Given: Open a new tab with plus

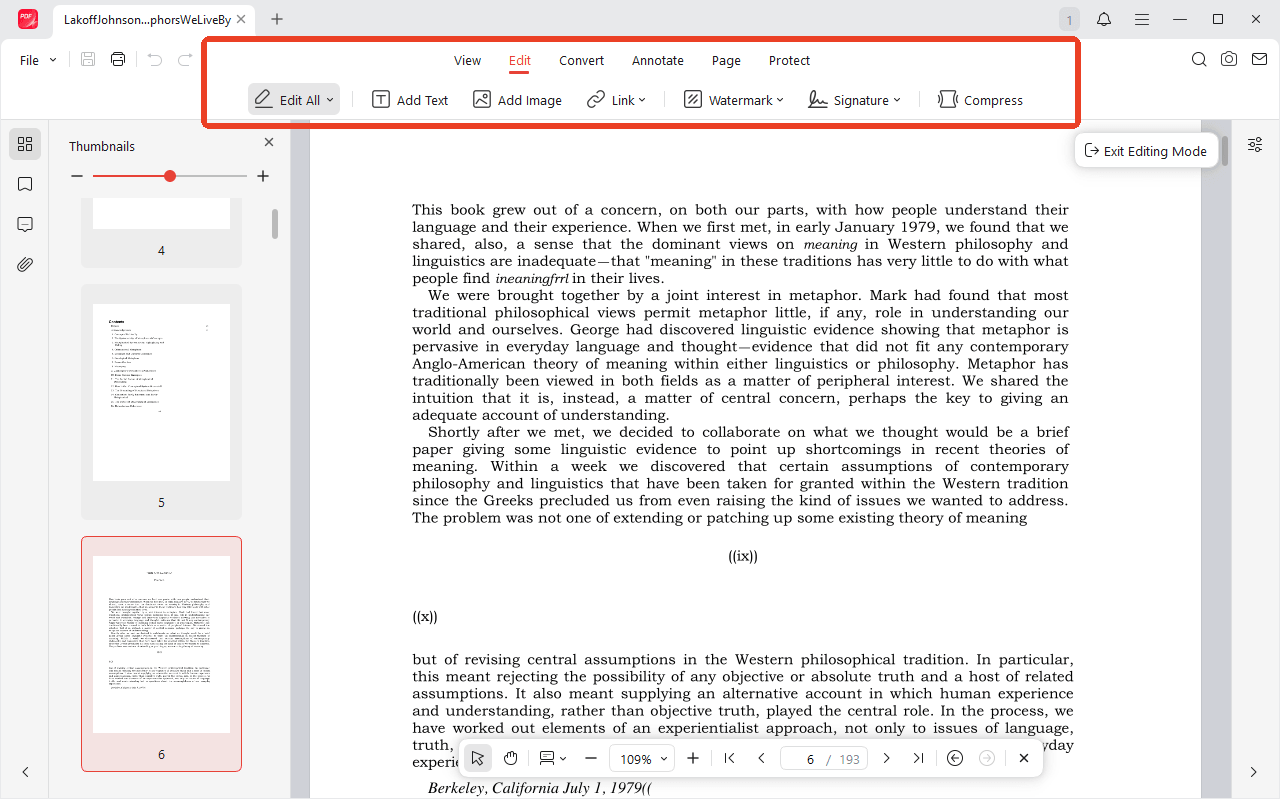Looking at the screenshot, I should [x=277, y=19].
